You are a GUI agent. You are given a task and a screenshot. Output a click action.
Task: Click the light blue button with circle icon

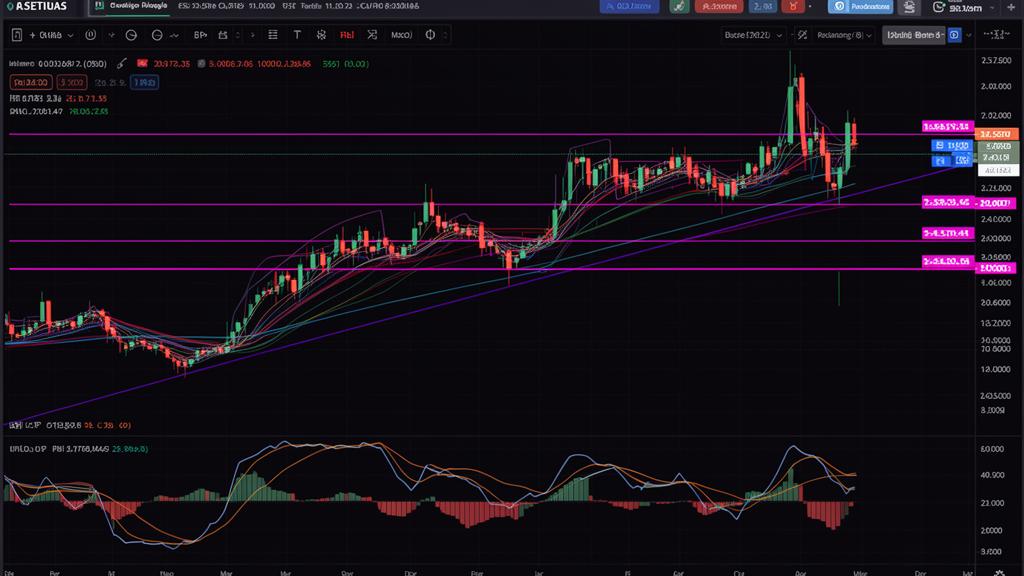coord(861,7)
